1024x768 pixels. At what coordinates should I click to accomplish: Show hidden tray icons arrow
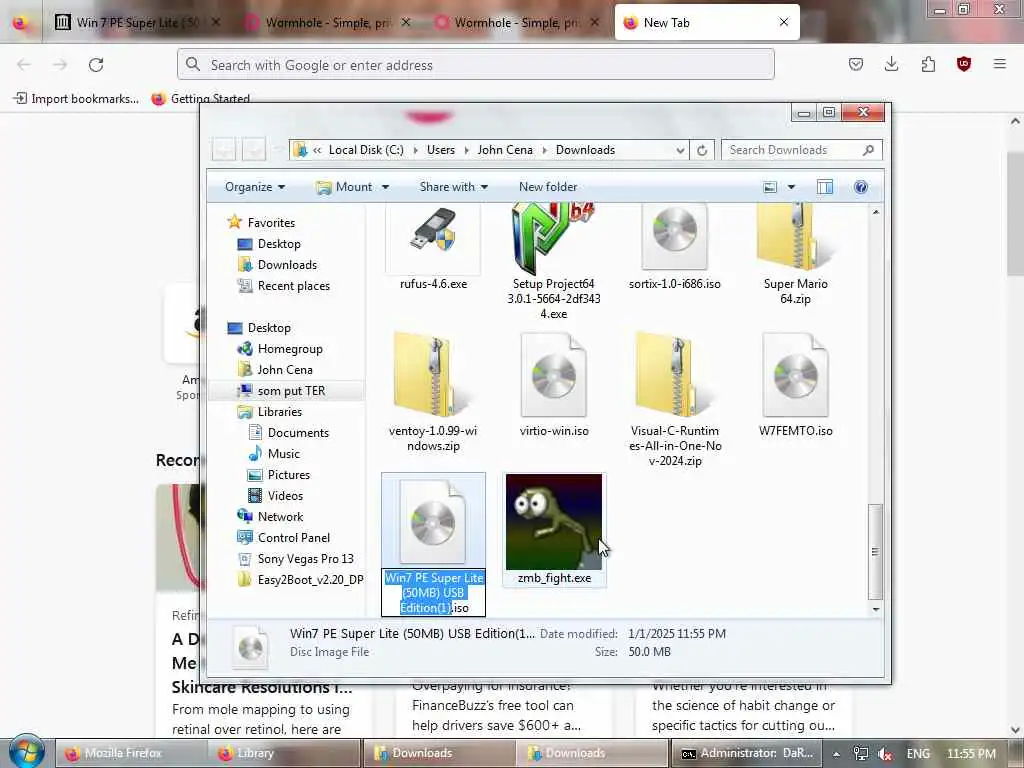836,754
